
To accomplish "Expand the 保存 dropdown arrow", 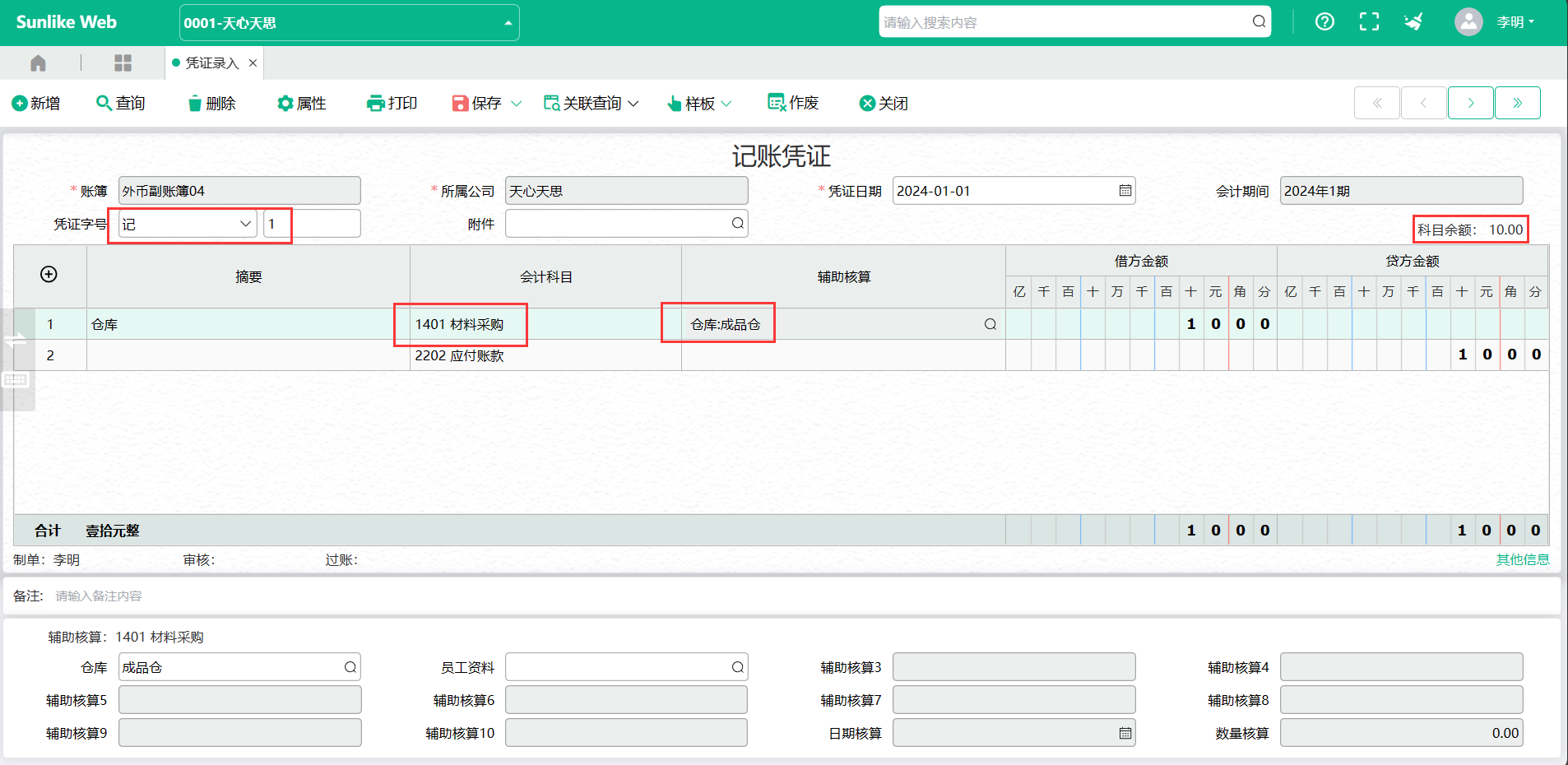I will click(517, 104).
